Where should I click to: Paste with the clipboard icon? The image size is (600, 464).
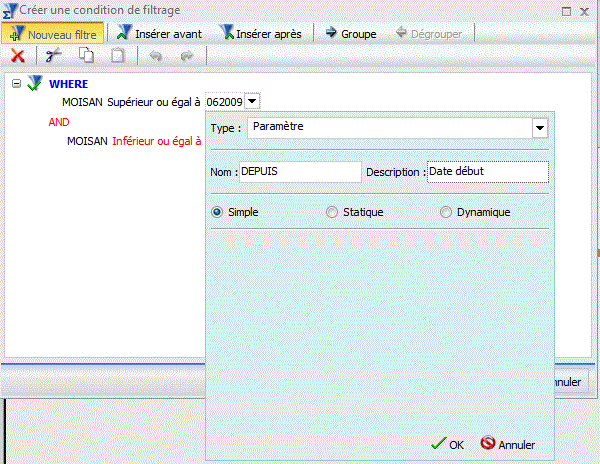click(x=117, y=55)
